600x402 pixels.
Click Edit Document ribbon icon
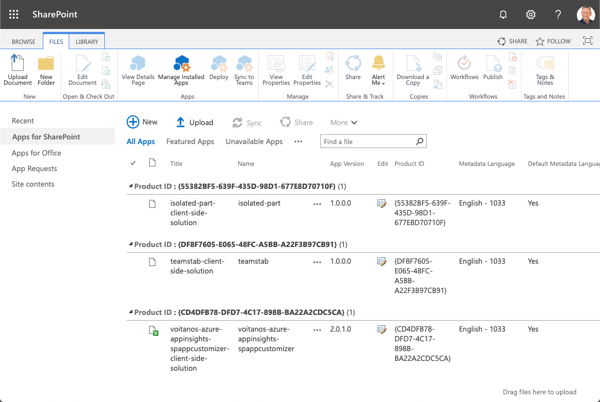83,70
